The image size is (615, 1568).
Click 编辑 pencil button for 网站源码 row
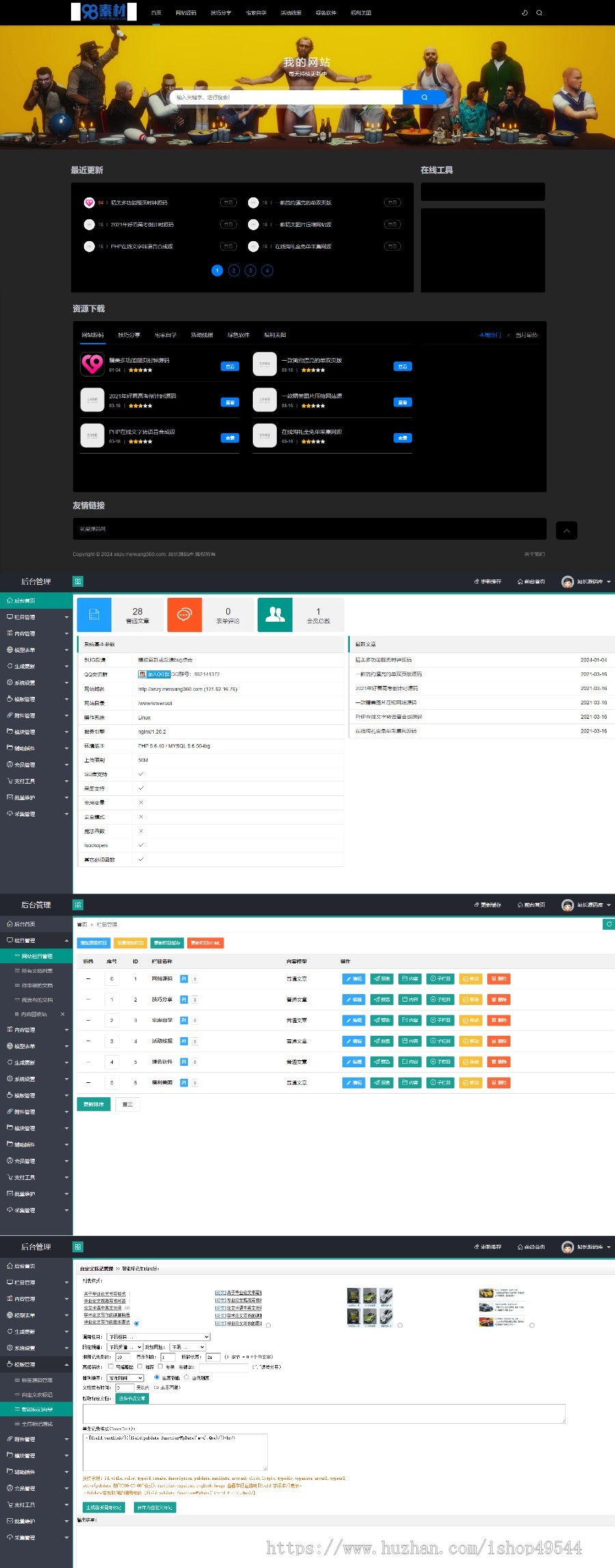[354, 979]
